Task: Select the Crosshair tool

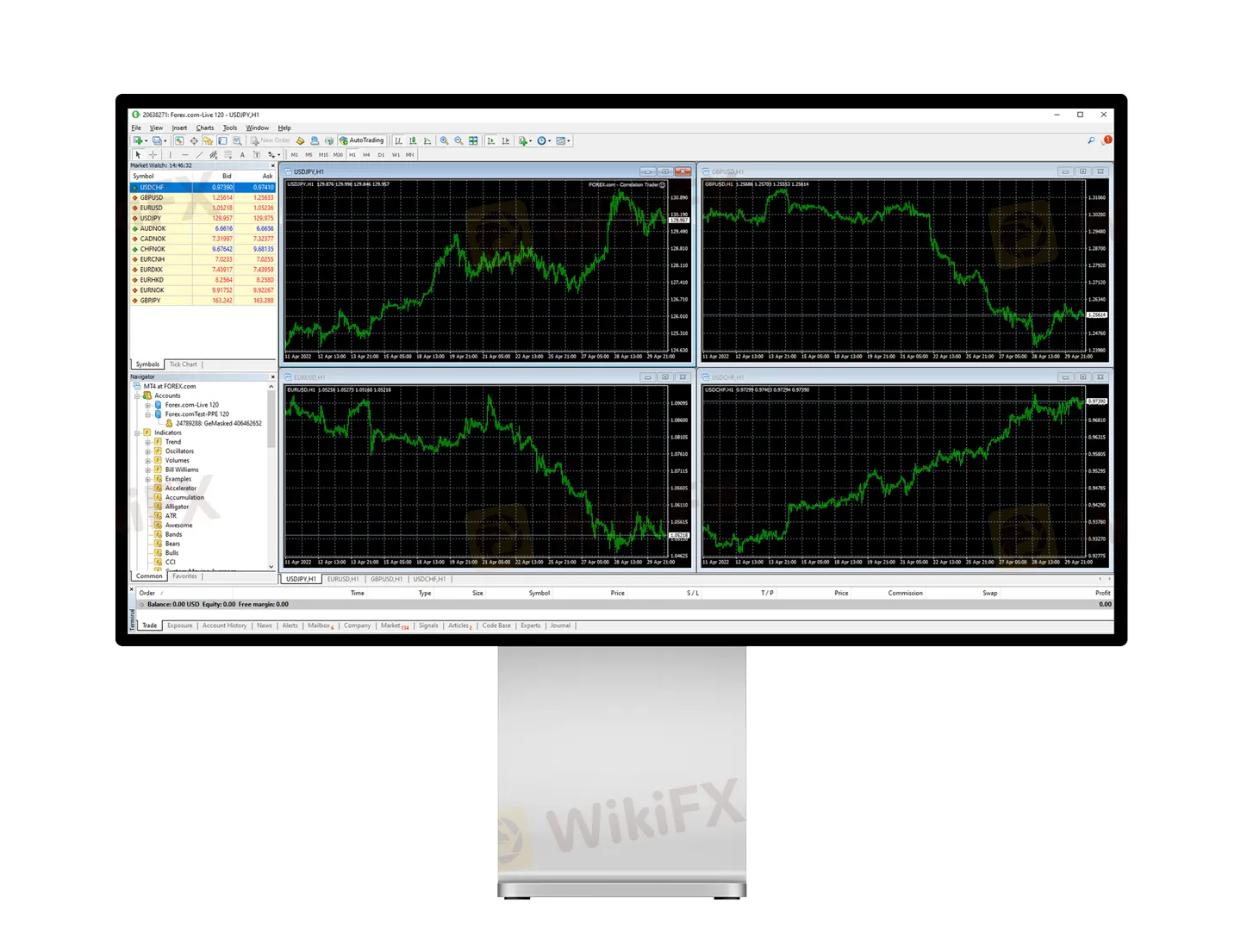Action: (x=152, y=155)
